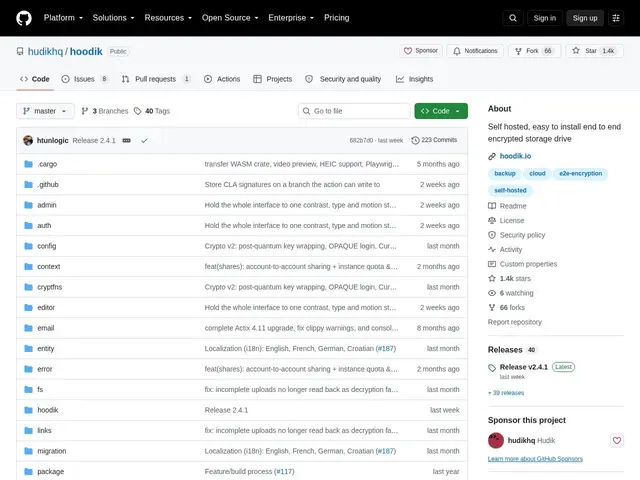Image resolution: width=640 pixels, height=480 pixels.
Task: View the 223 Commits history
Action: tap(434, 140)
